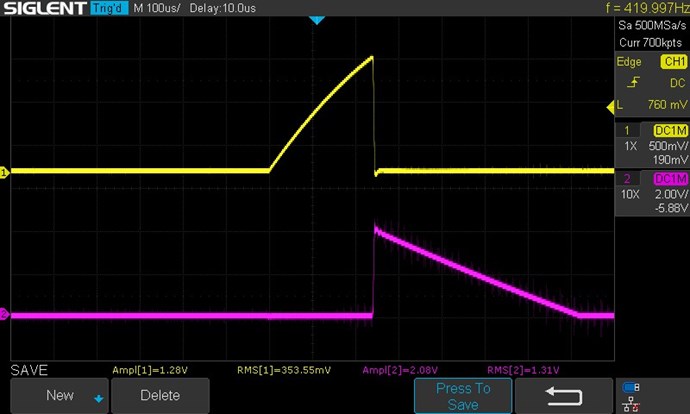690x414 pixels.
Task: Click the Delete button
Action: click(x=160, y=396)
